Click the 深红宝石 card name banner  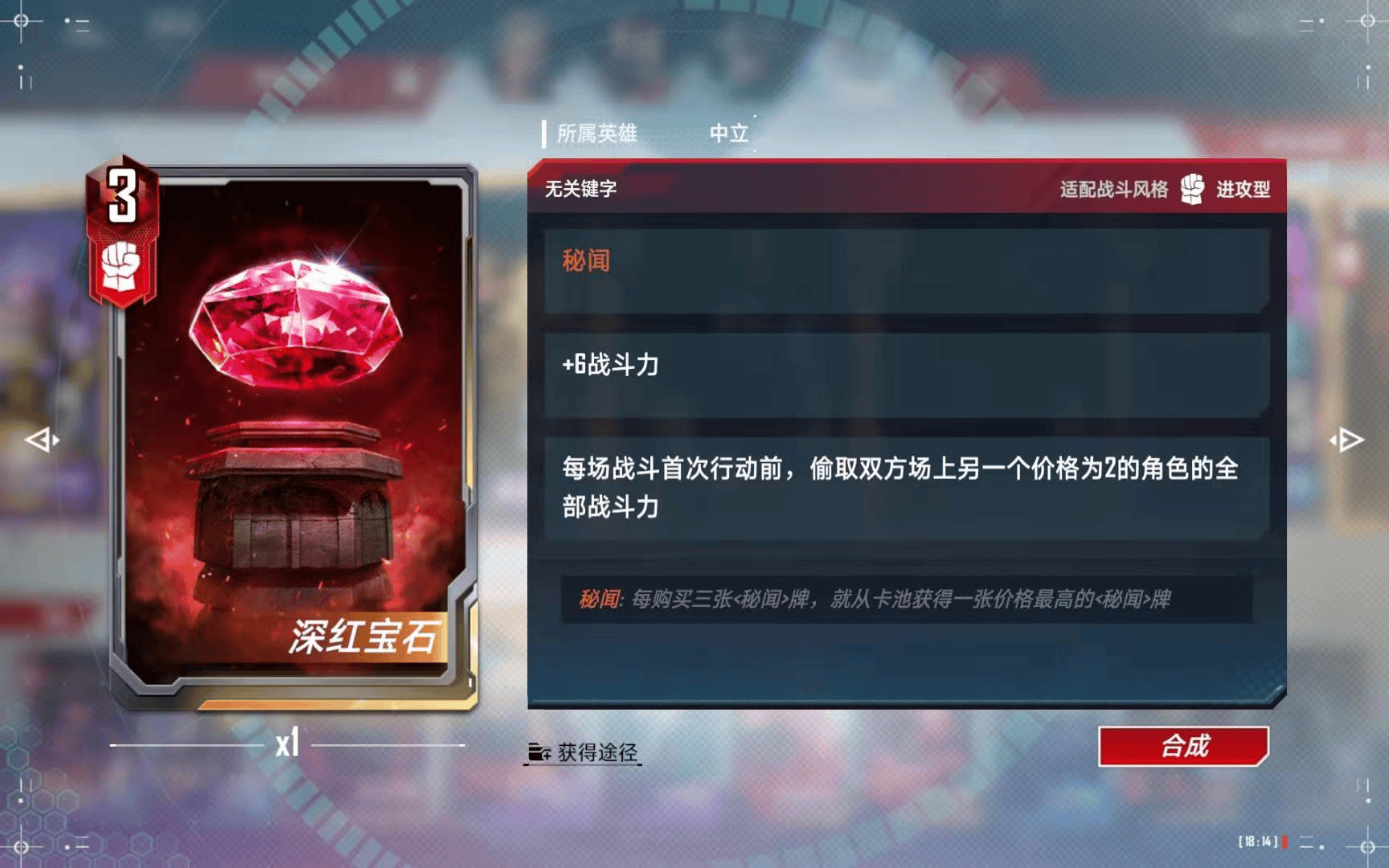[x=363, y=637]
